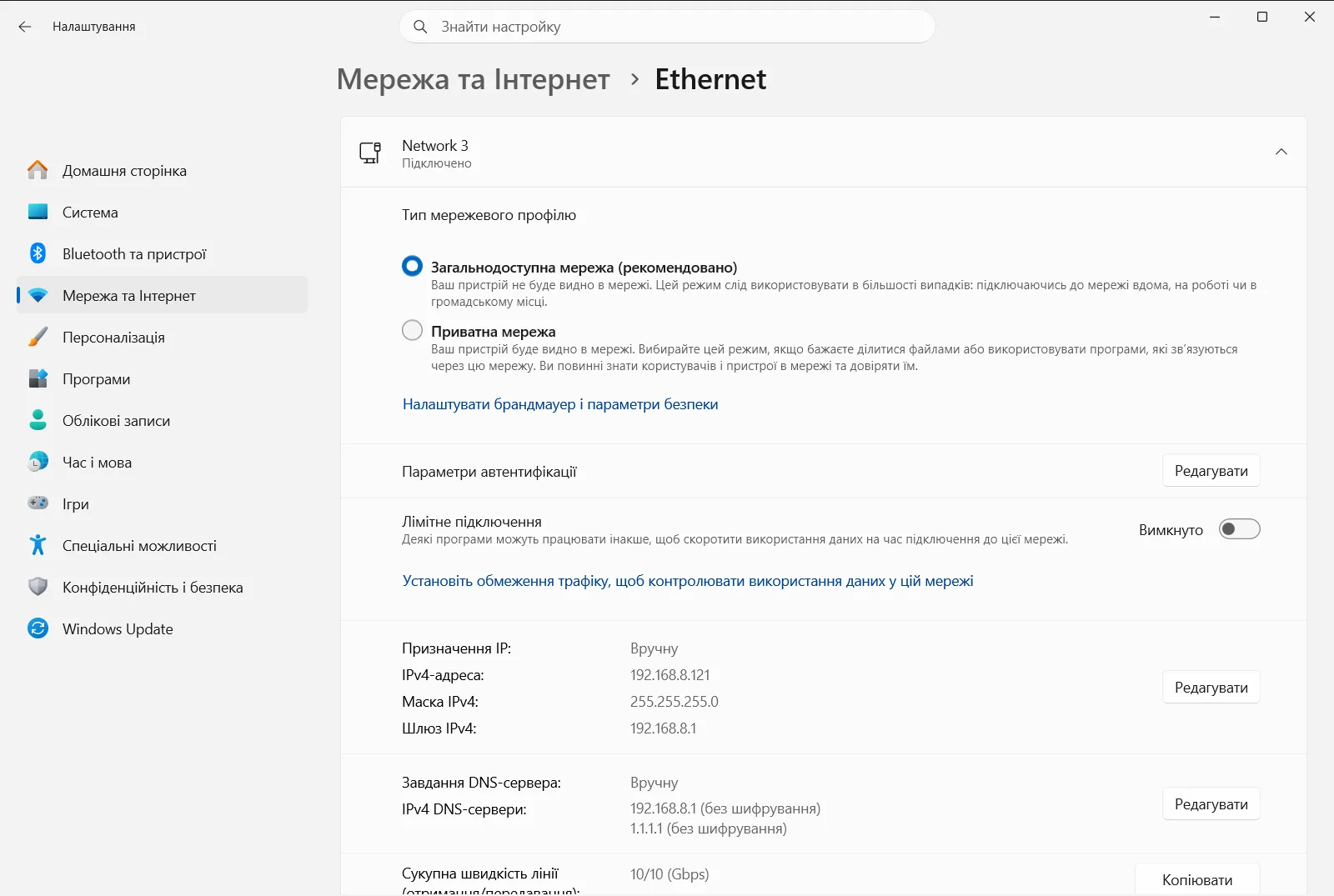Click the Bluetooth icon in sidebar
This screenshot has height=896, width=1334.
point(38,253)
